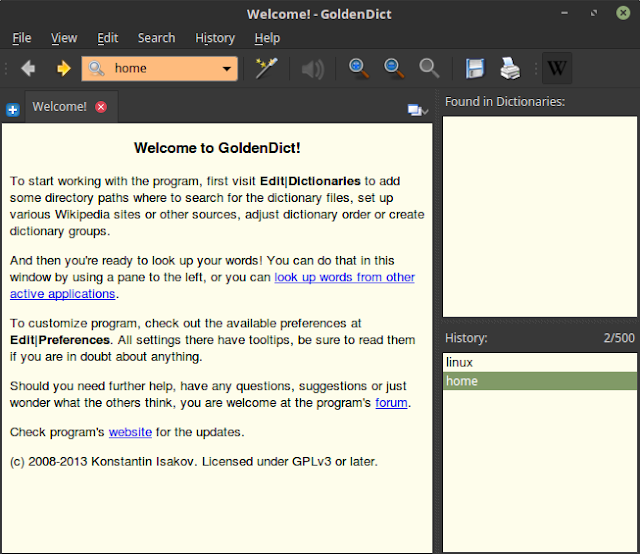Click the Wikipedia W dictionary icon
This screenshot has width=640, height=554.
point(557,68)
